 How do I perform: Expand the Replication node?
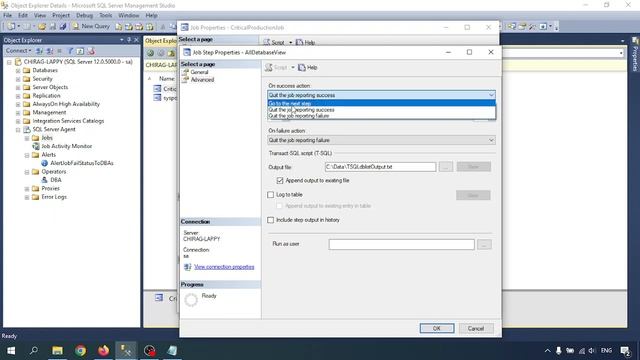[x=18, y=96]
